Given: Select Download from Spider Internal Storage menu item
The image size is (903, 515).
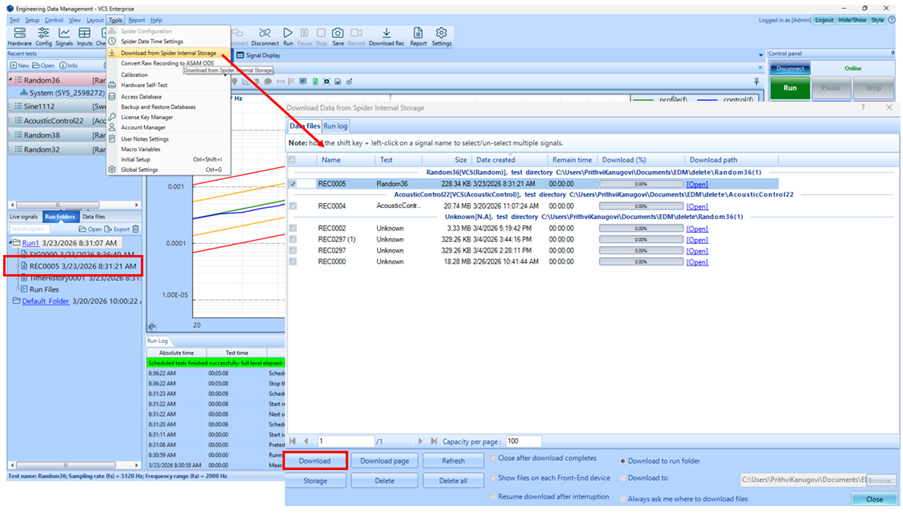Looking at the screenshot, I should click(168, 52).
